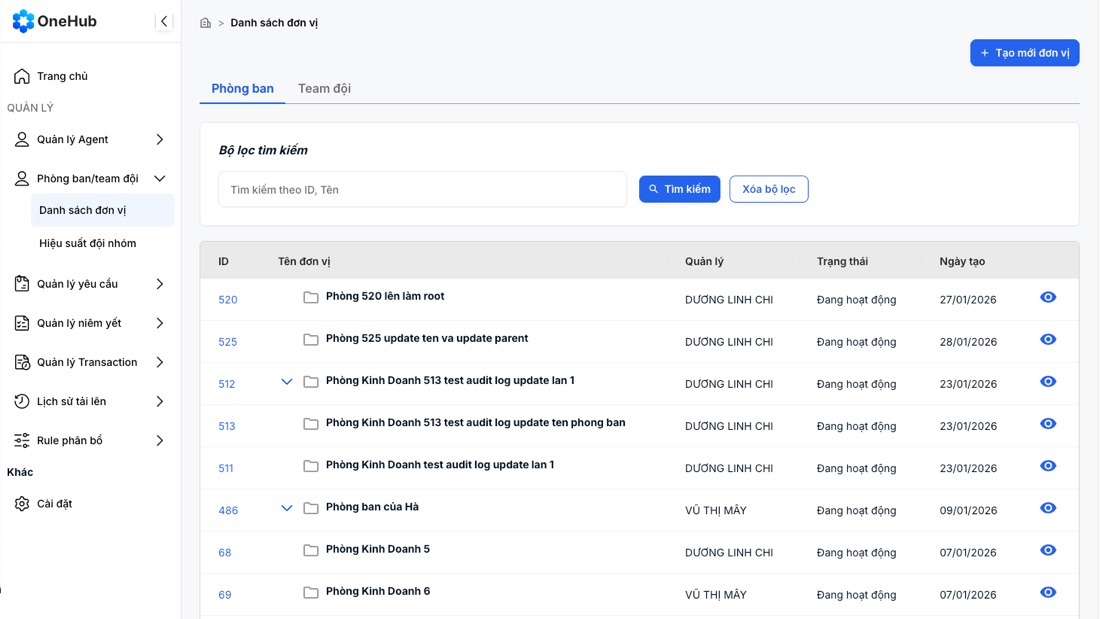Expand the Lịch sử tải lên chevron

pos(160,401)
